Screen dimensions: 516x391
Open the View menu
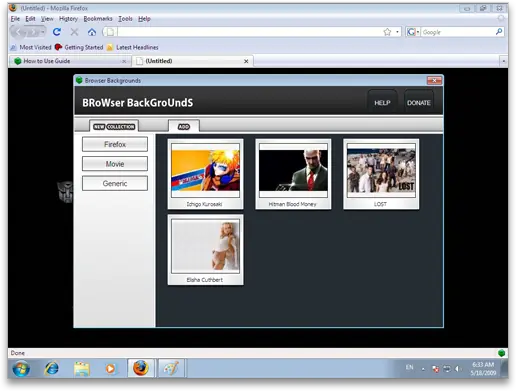[x=47, y=19]
